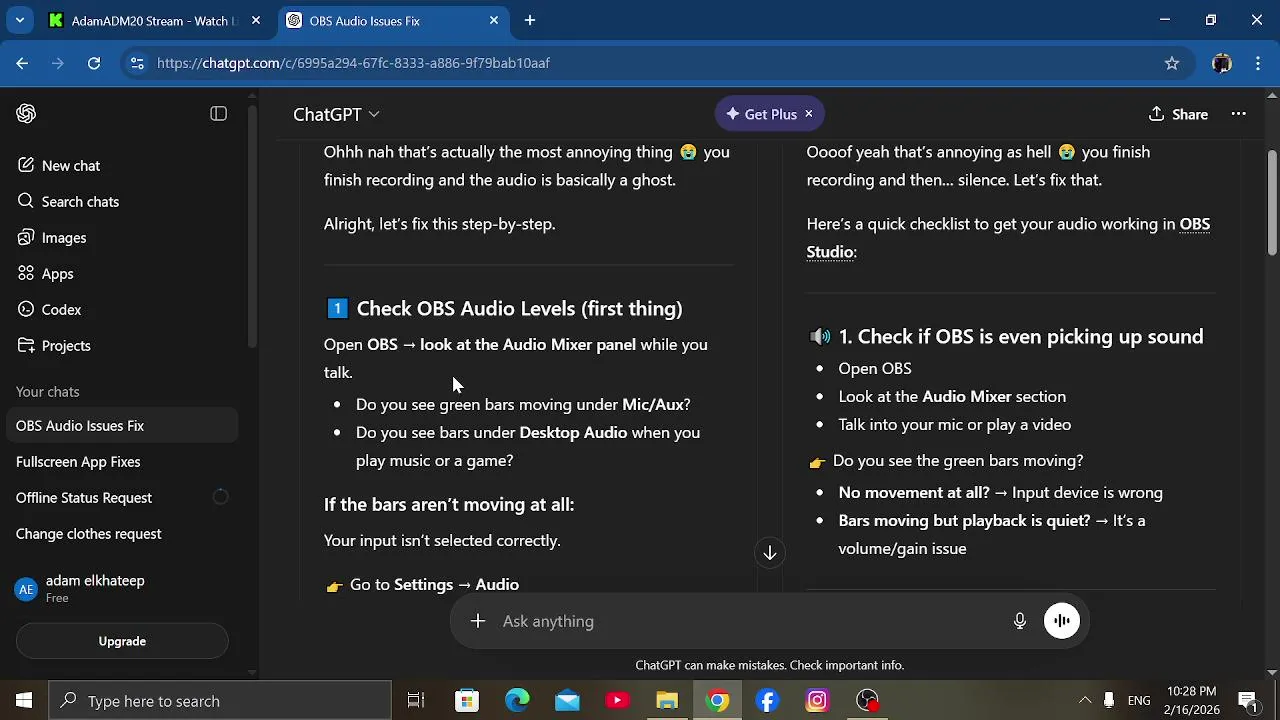This screenshot has width=1280, height=720.
Task: Open the Windows Start menu
Action: tap(24, 701)
